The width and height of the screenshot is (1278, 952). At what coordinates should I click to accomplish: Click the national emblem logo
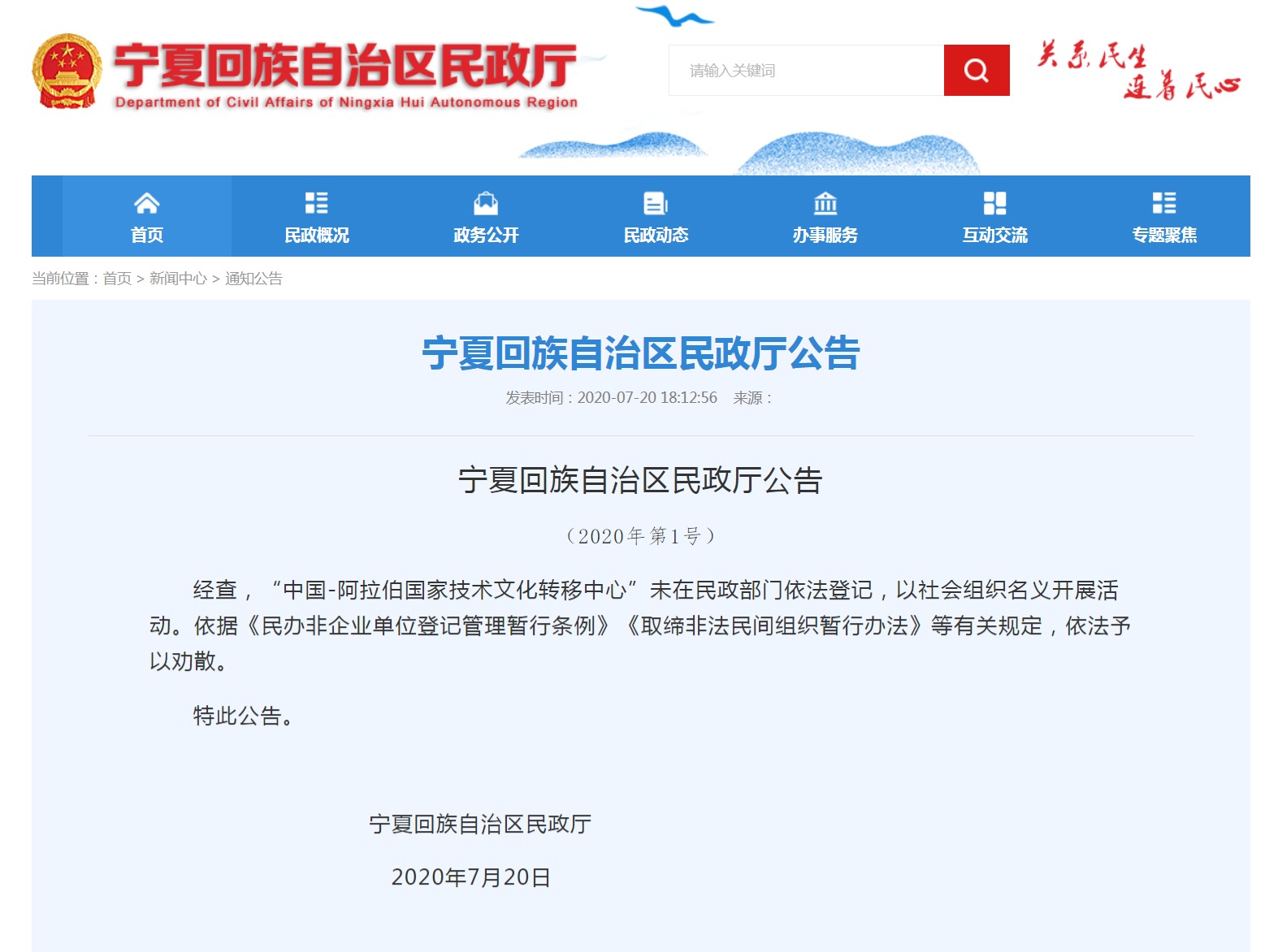coord(67,71)
